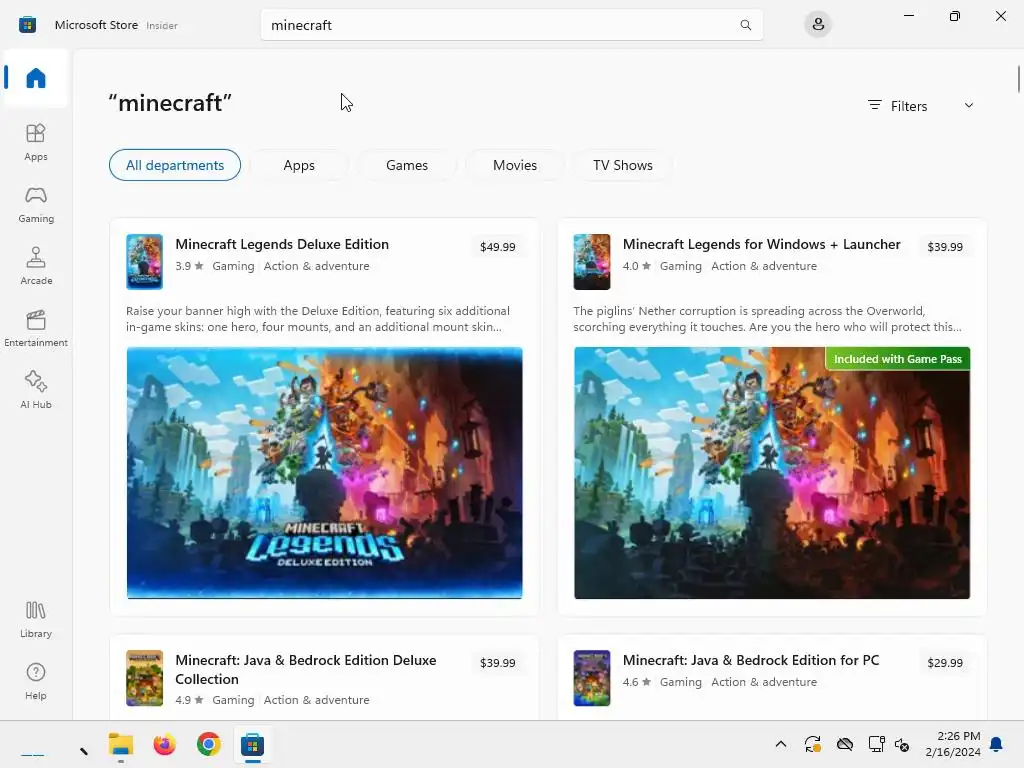
Task: Open the Help section
Action: pos(36,682)
